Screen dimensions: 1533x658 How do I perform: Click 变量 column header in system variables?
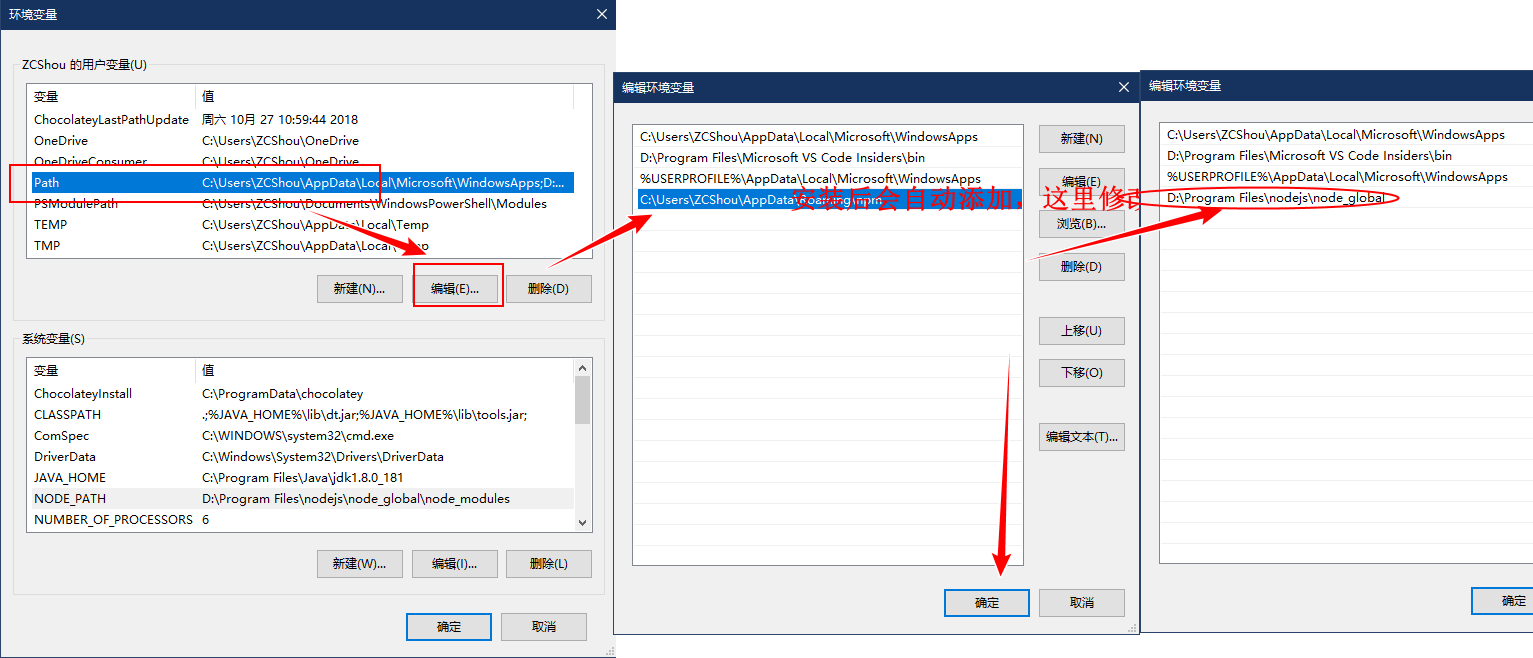click(111, 370)
